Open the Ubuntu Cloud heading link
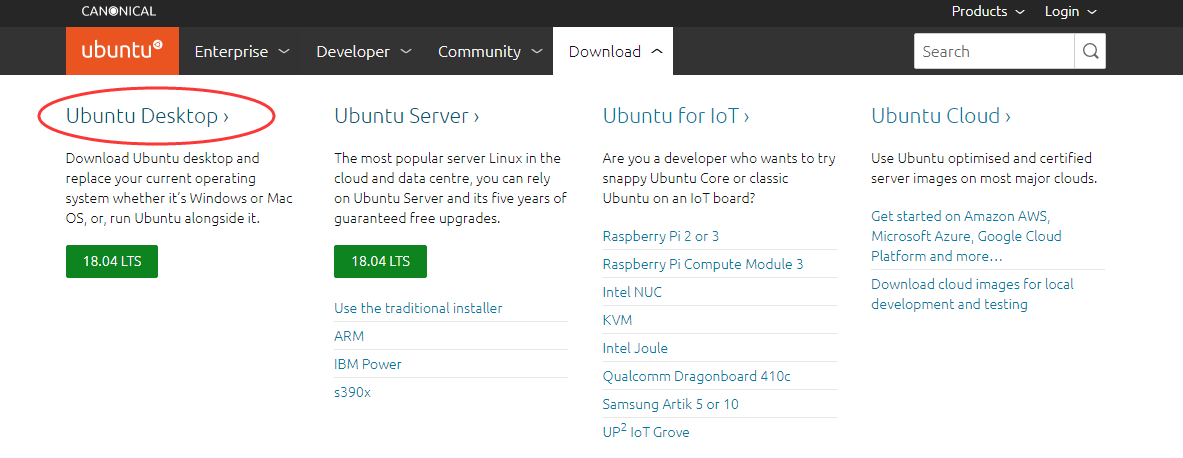 940,116
